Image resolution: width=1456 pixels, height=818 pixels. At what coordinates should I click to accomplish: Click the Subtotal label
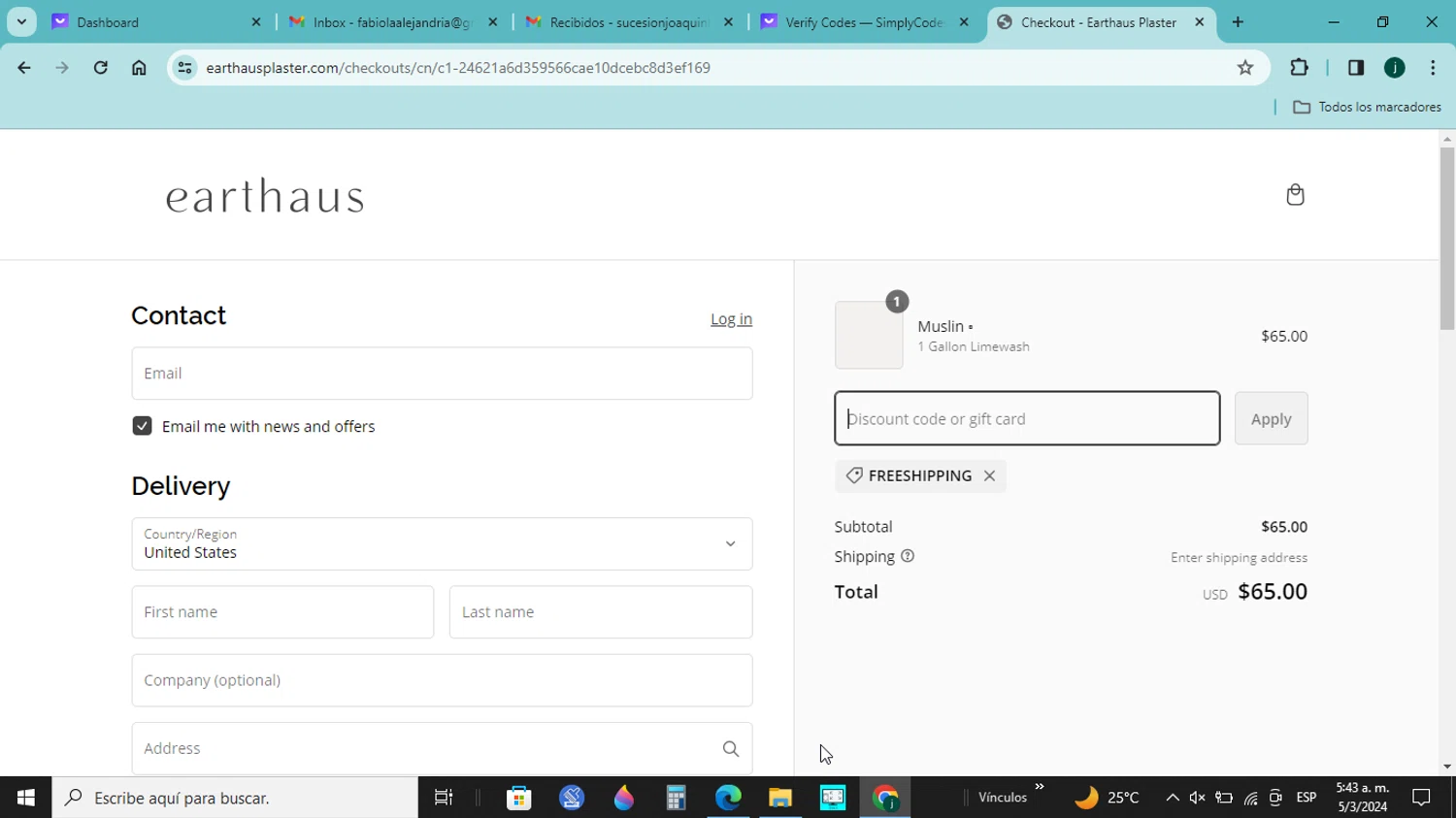(x=863, y=527)
